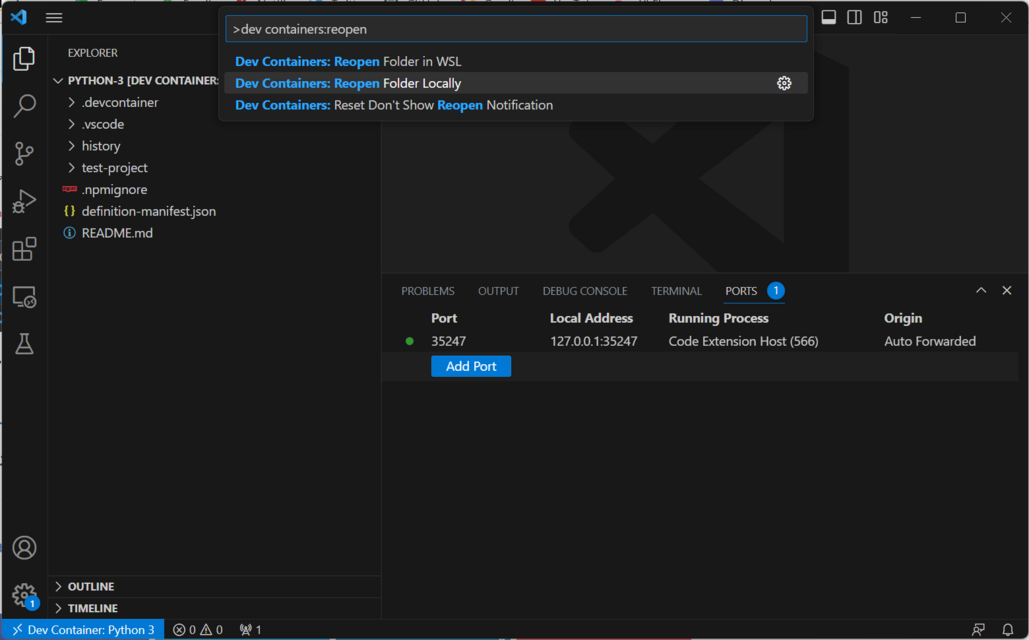Configure keybinding gear for Reopen Folder Locally

(784, 83)
